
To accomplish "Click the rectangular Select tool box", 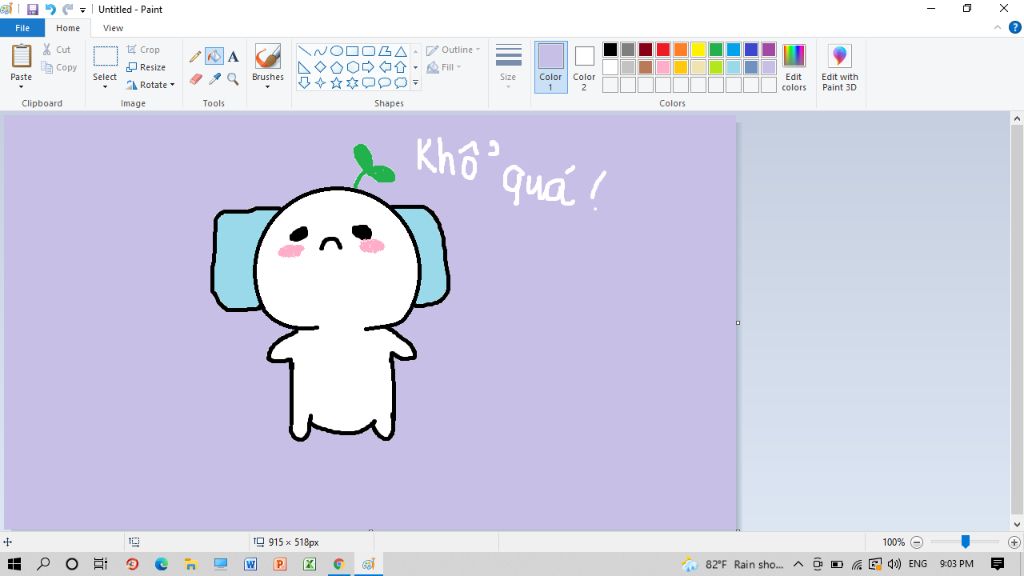I will tap(104, 57).
